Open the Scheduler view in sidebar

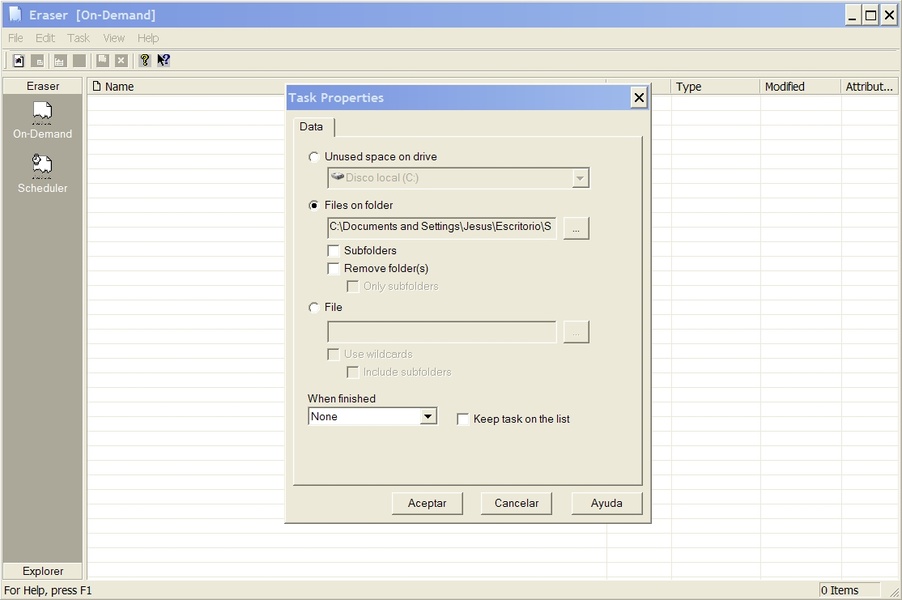point(42,173)
